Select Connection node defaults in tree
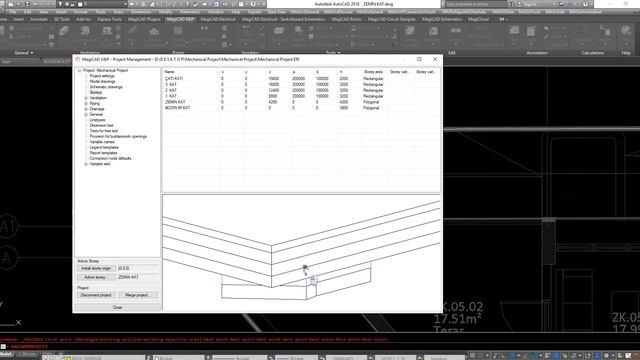 [x=110, y=158]
